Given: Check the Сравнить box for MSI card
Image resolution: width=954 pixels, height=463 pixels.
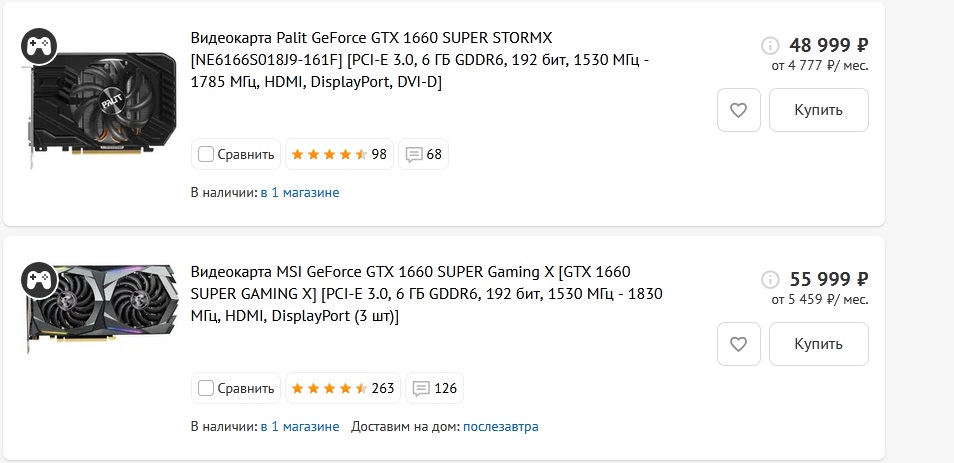Looking at the screenshot, I should (x=206, y=388).
